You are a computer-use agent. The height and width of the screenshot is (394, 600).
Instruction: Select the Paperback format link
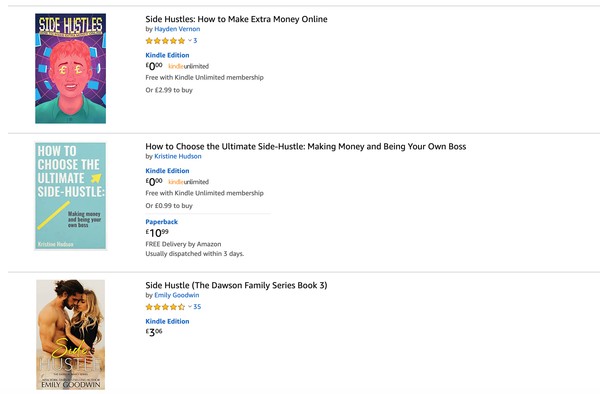coord(161,222)
